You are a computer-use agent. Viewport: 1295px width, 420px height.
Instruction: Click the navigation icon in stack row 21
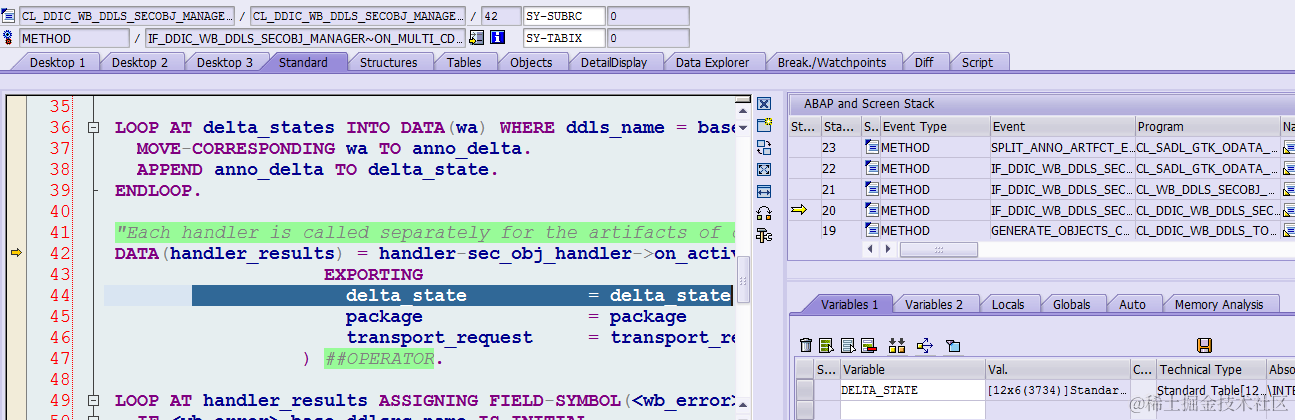point(1289,190)
